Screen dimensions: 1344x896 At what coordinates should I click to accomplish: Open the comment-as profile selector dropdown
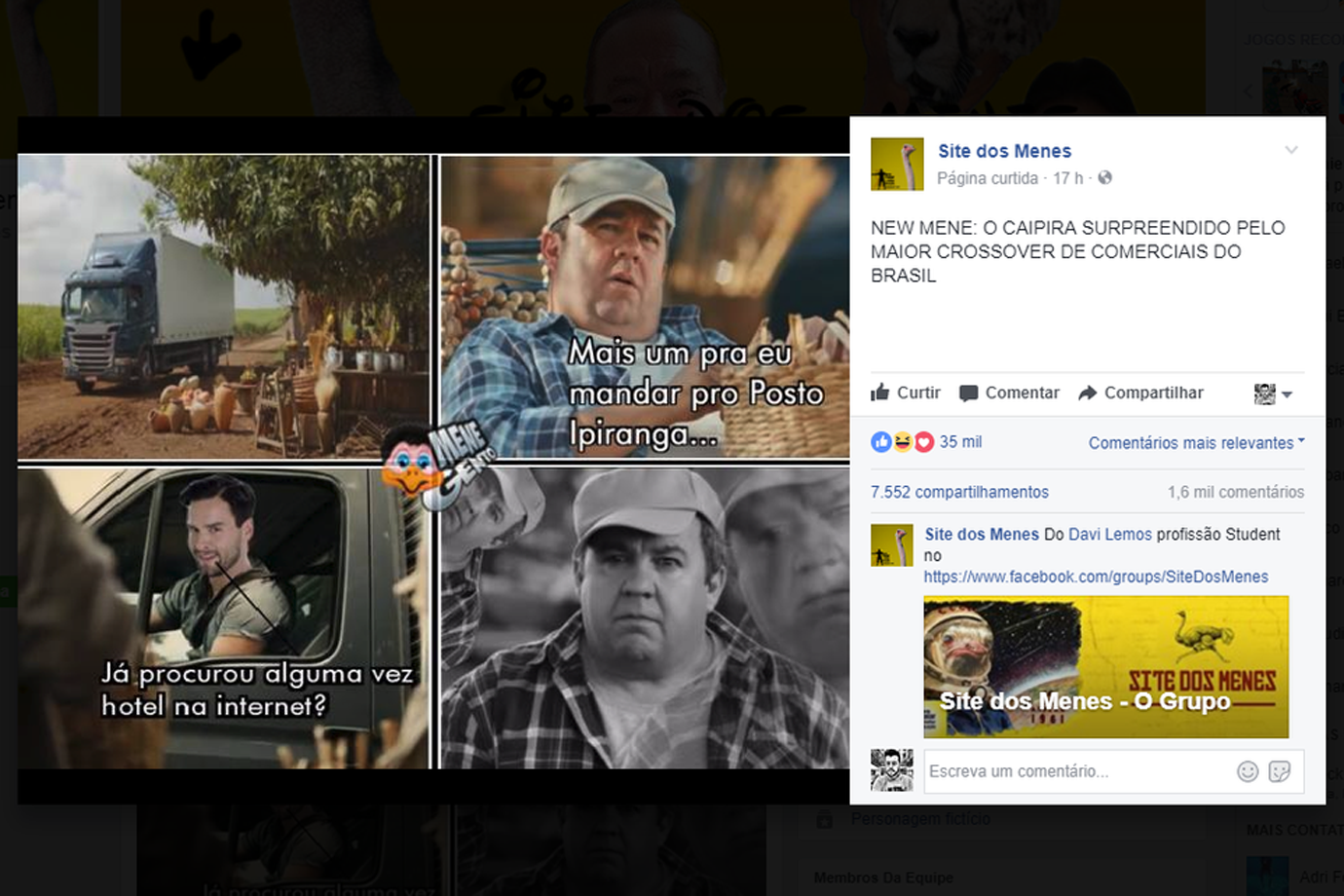point(1273,393)
